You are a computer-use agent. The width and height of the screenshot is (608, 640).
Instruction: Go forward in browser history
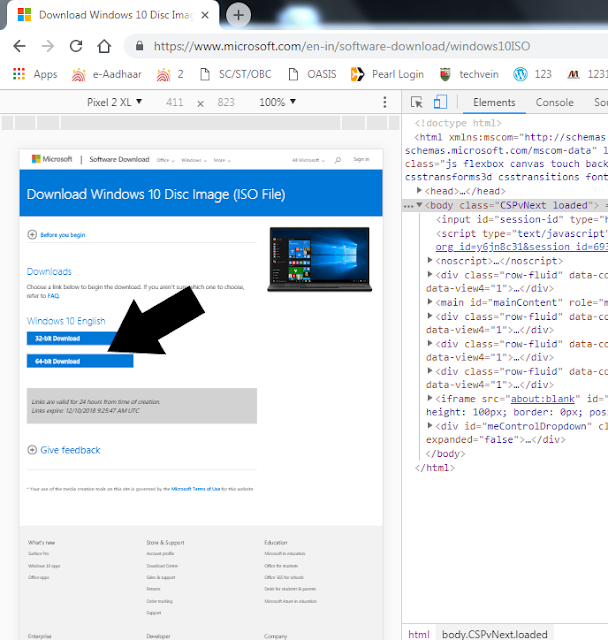tap(48, 46)
